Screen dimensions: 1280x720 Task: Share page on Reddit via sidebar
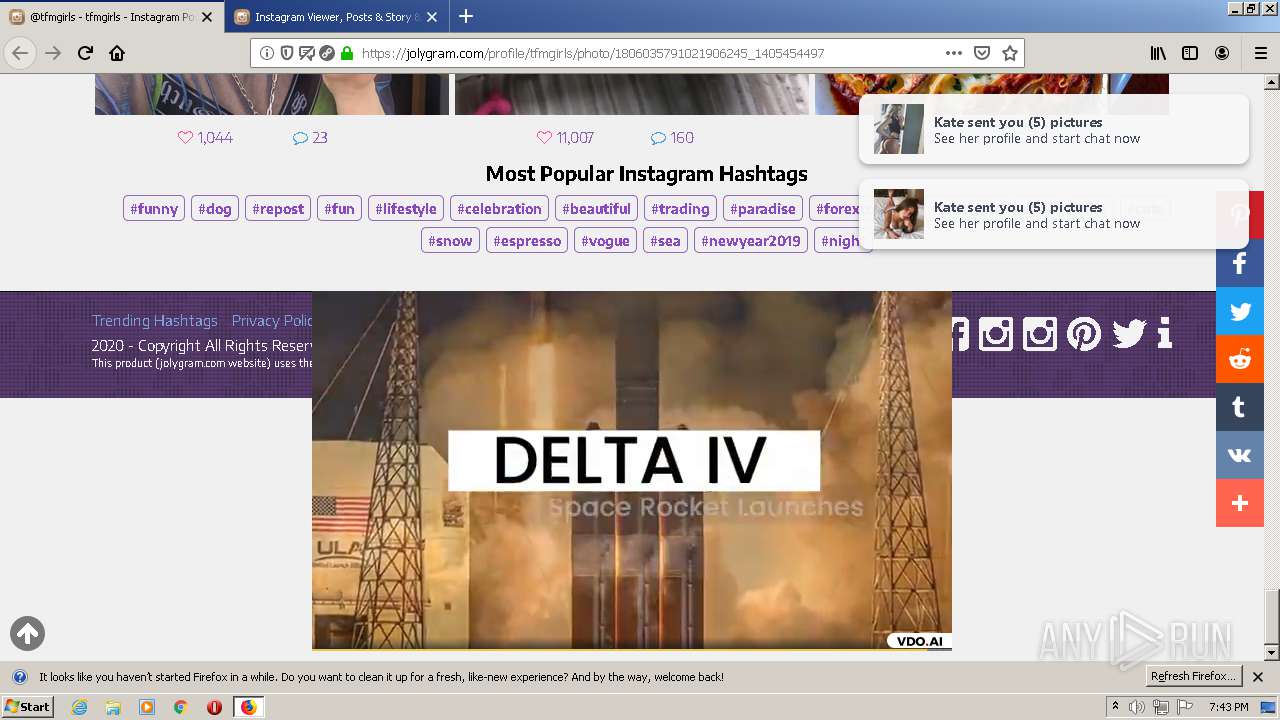(1240, 359)
